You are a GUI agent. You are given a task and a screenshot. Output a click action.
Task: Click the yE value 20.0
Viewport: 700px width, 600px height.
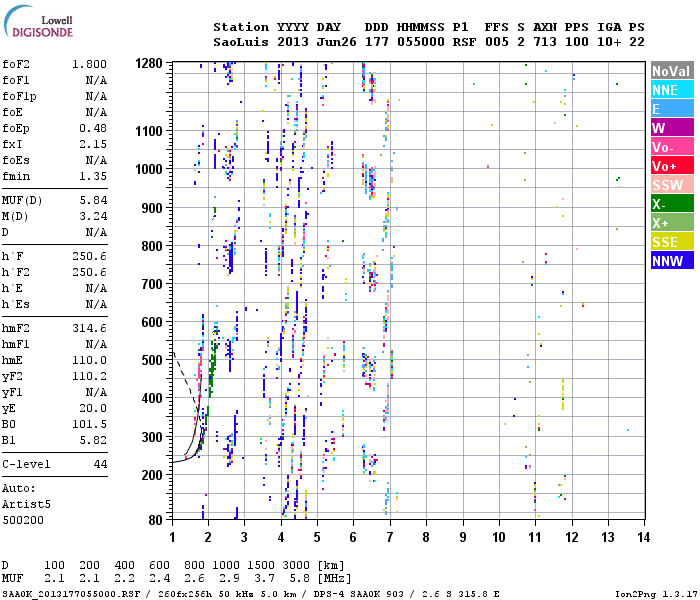point(93,408)
